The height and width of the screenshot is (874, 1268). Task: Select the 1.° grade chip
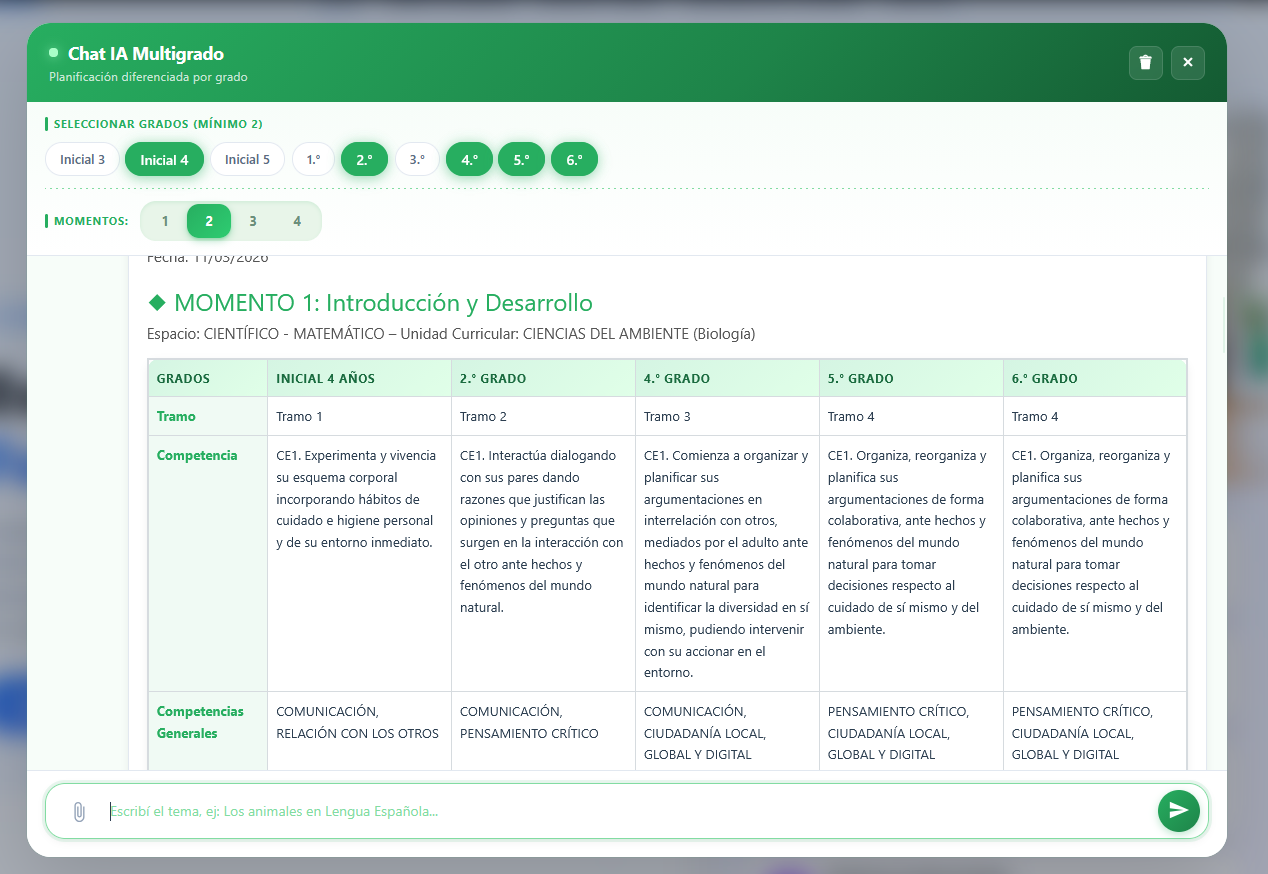click(x=313, y=160)
